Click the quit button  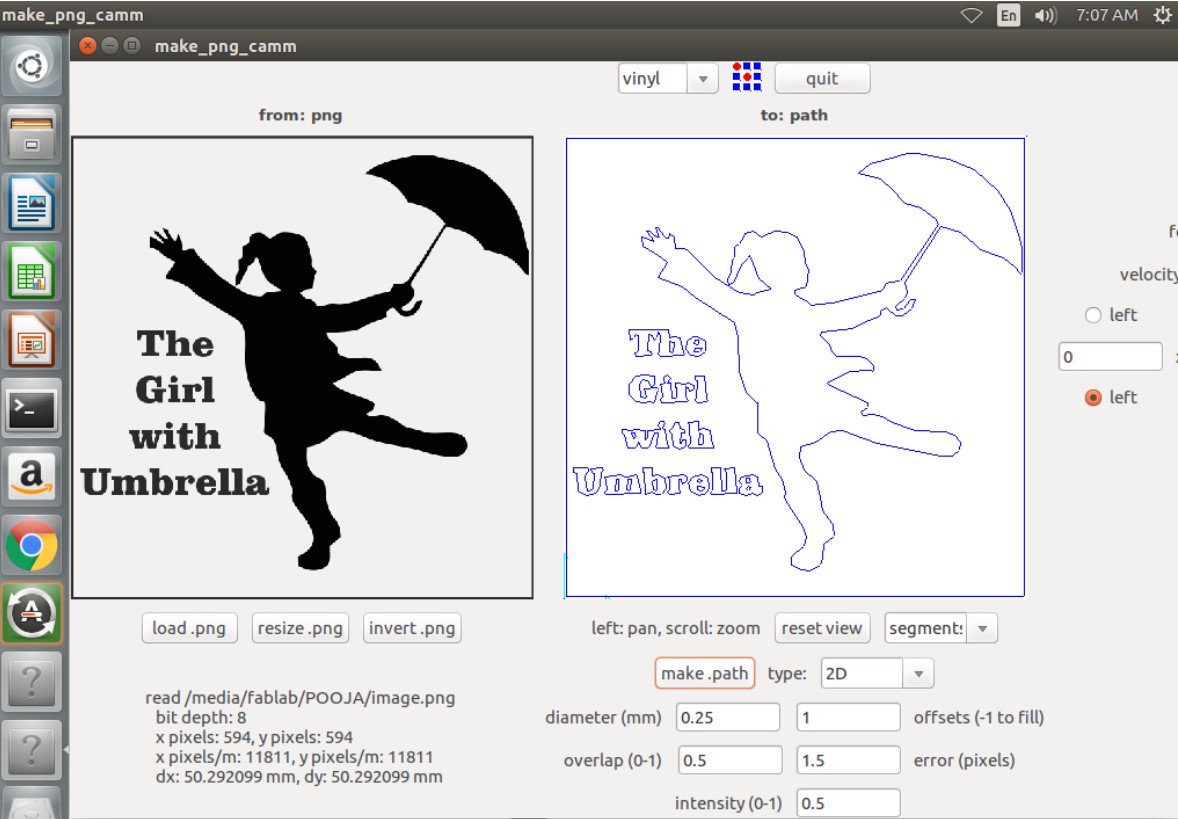point(822,78)
